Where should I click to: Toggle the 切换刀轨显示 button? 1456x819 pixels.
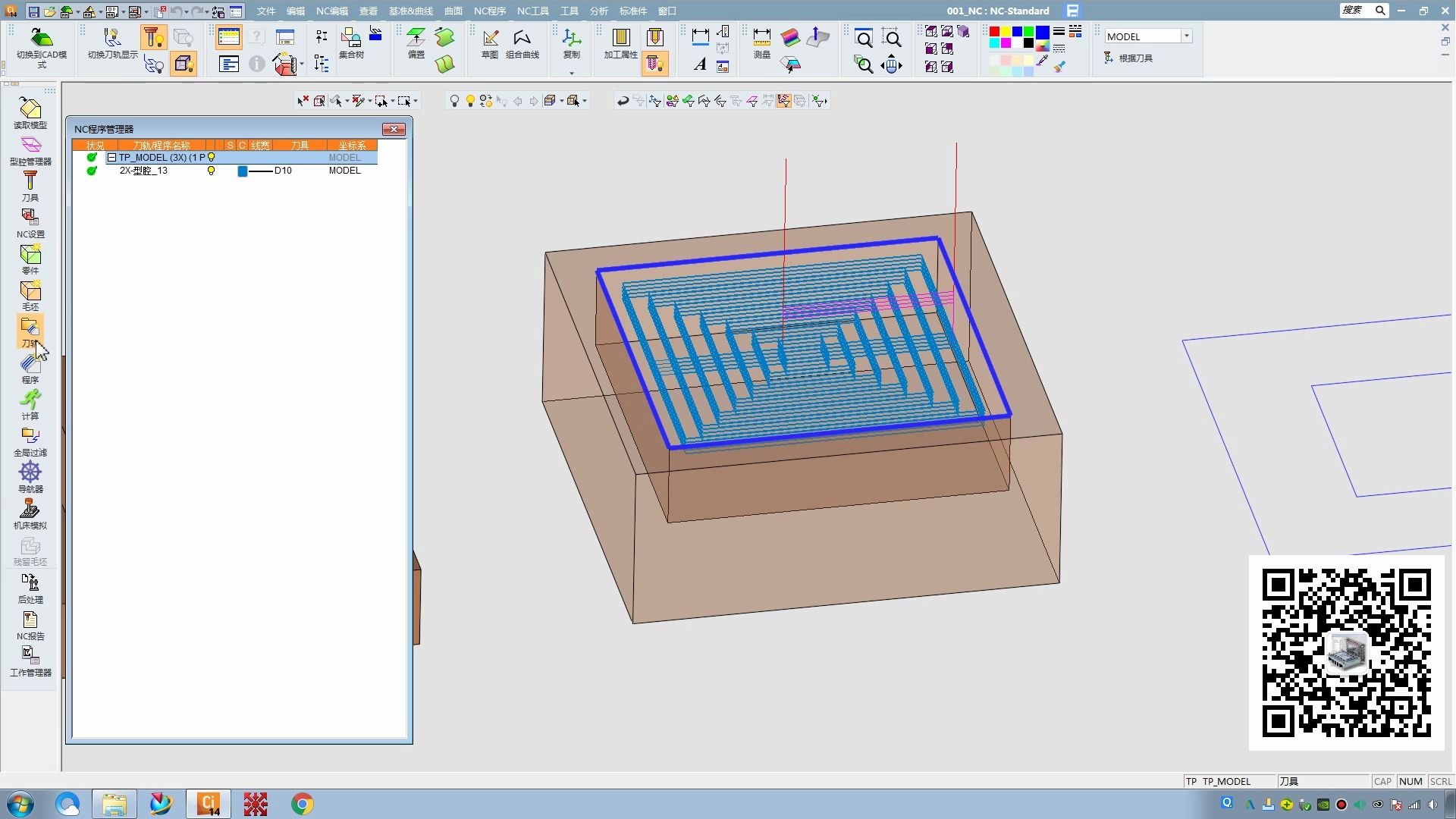[x=112, y=39]
